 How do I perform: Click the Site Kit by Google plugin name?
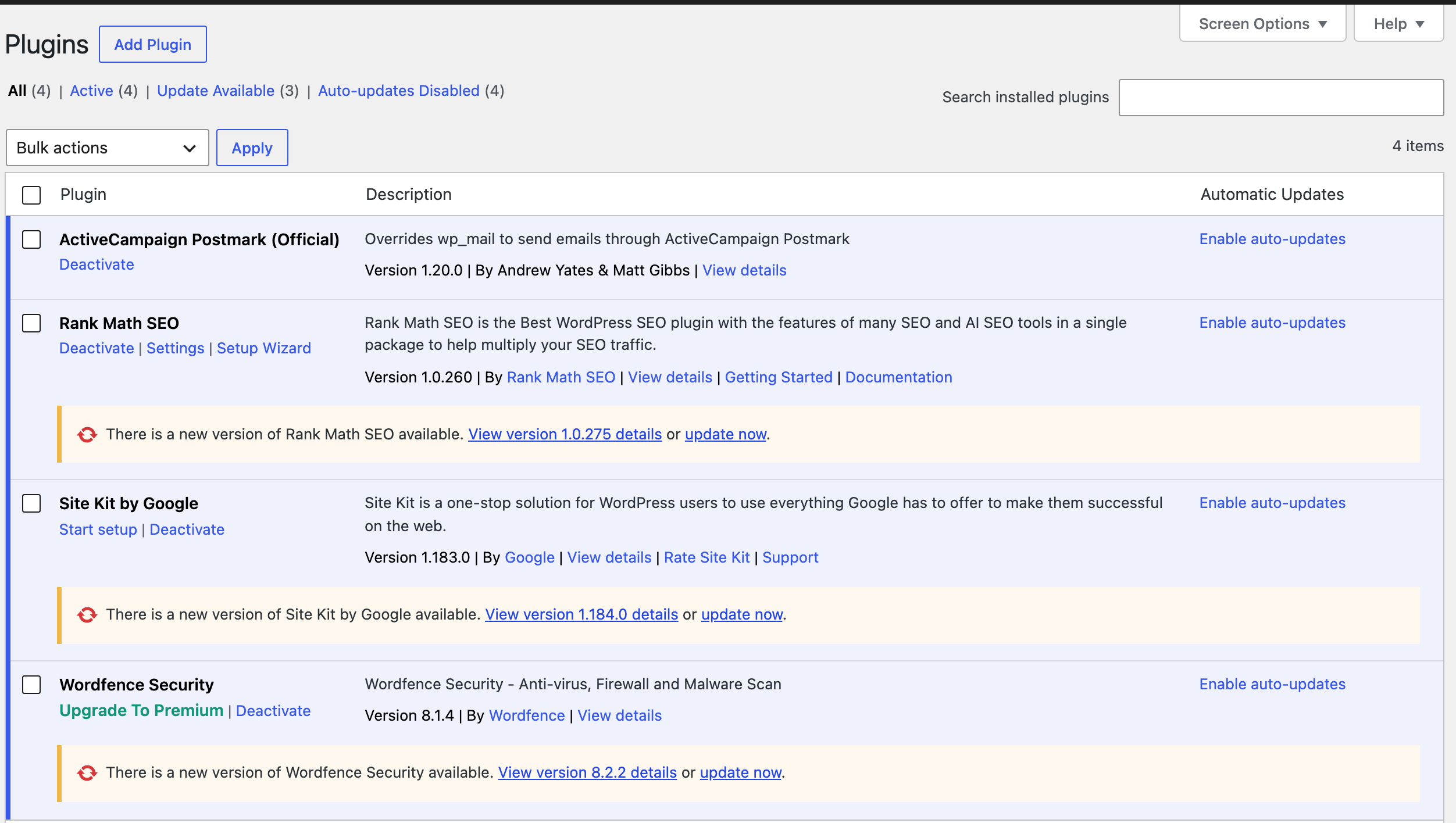point(129,503)
